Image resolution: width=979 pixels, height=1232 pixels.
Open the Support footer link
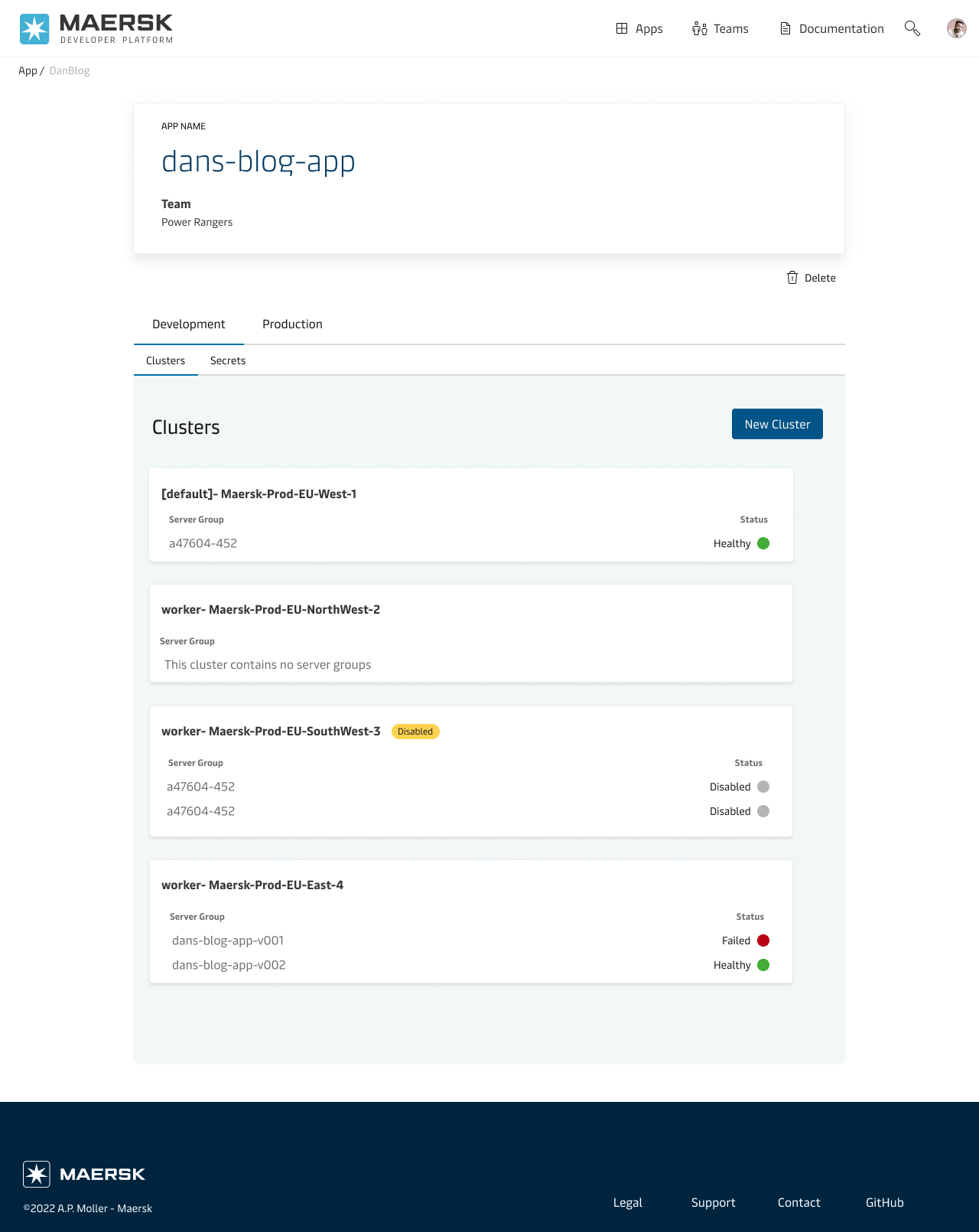pyautogui.click(x=714, y=1202)
